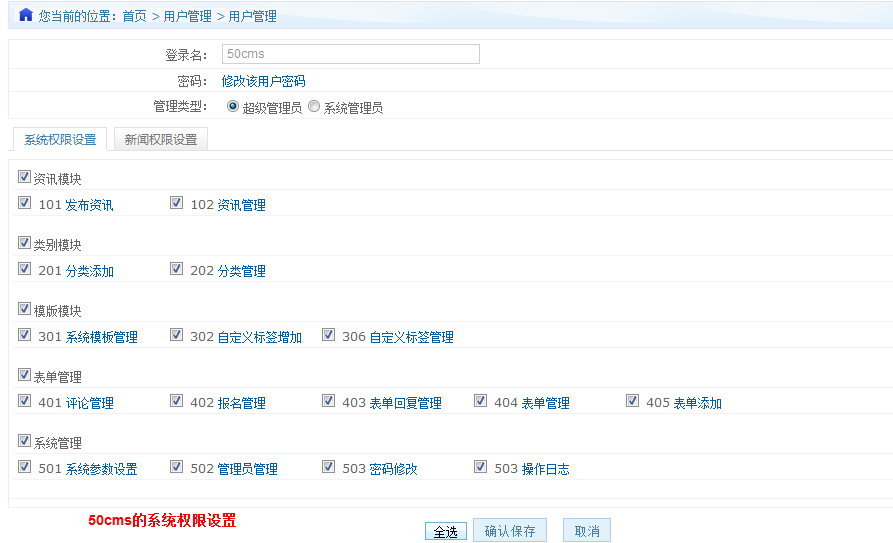Select 系统管理员 radio button
Viewport: 893px width, 543px height.
coord(314,107)
